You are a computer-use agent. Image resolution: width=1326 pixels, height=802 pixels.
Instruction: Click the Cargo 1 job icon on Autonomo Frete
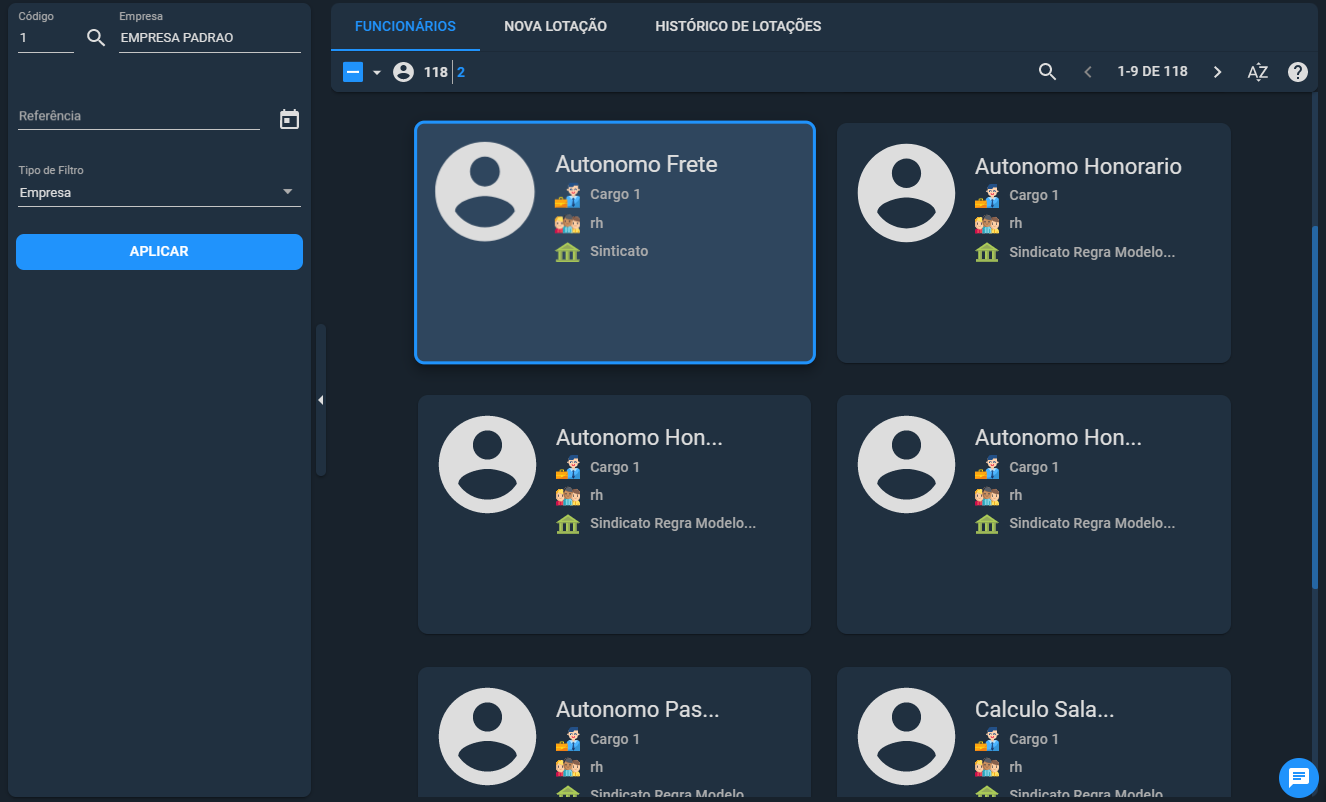(567, 195)
